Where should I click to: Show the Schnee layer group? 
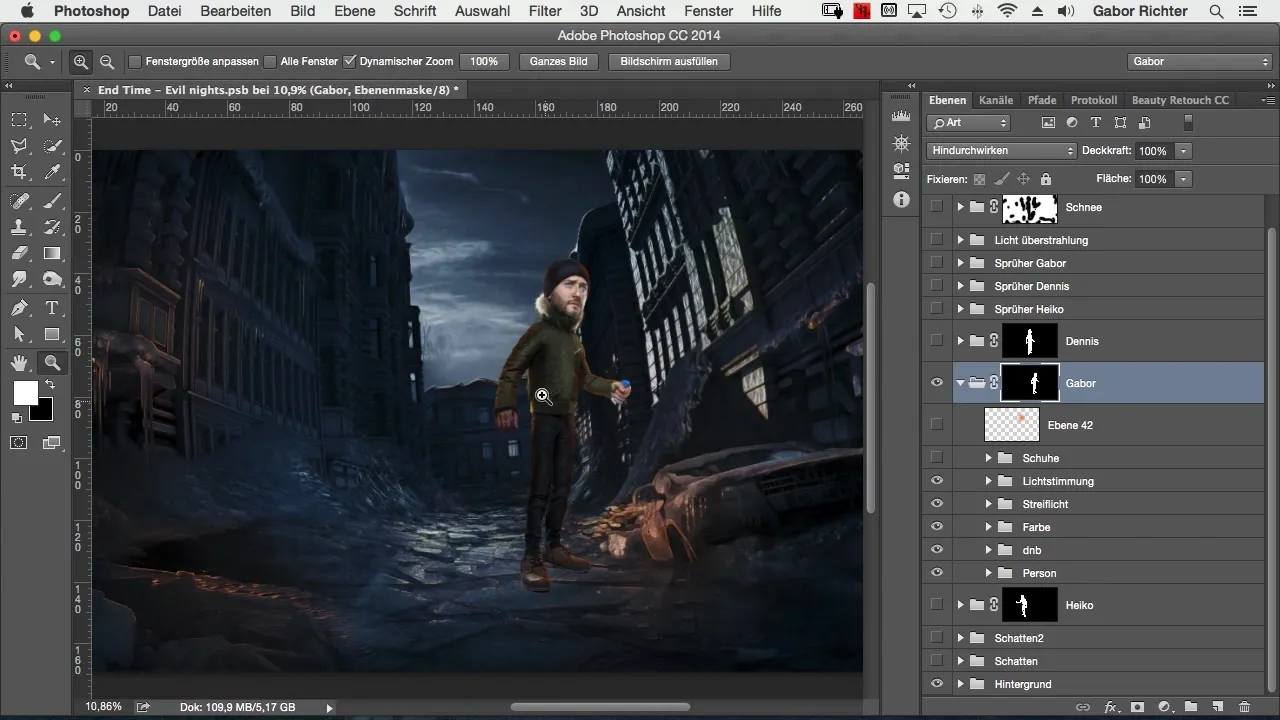937,207
